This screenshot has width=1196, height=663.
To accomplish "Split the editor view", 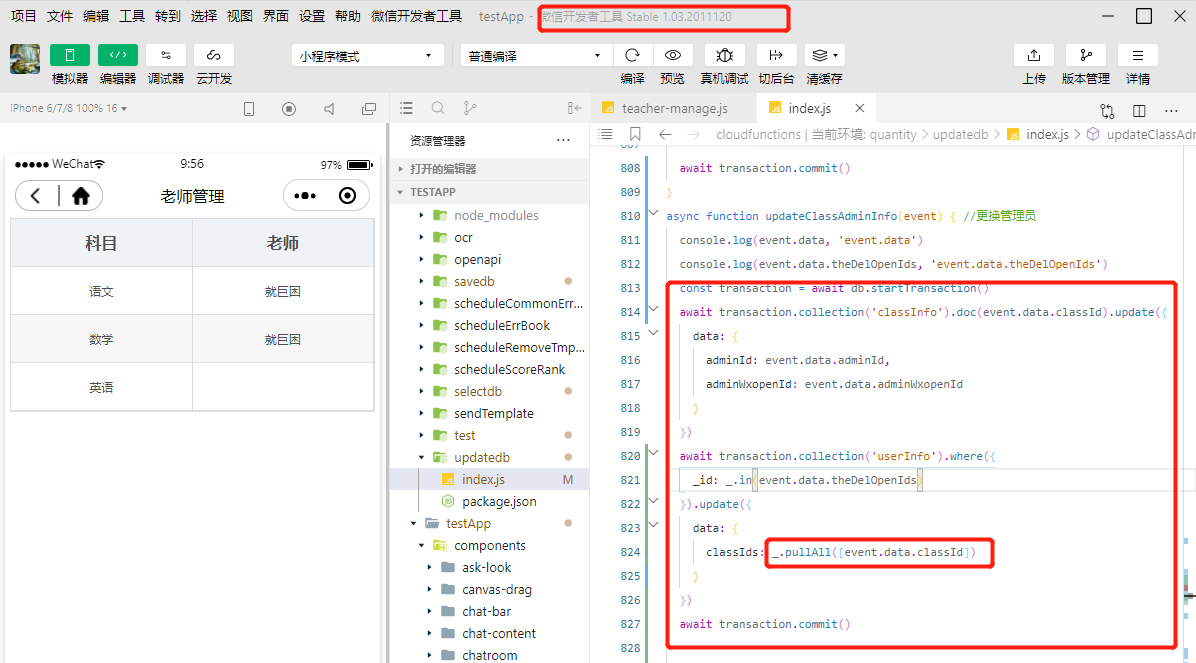I will click(1140, 111).
